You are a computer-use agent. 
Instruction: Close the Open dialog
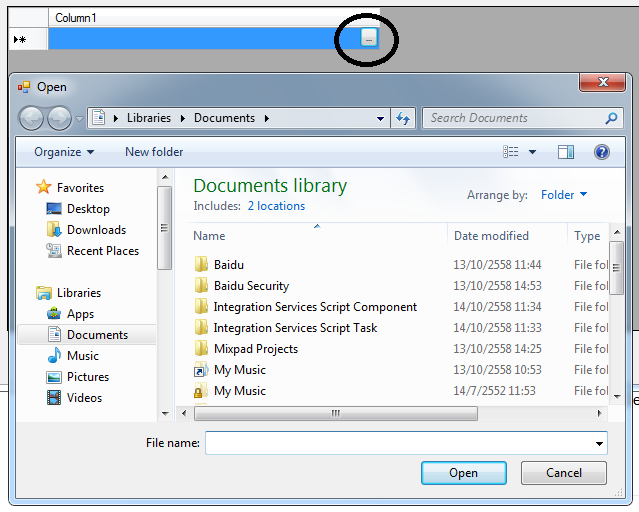(x=602, y=82)
